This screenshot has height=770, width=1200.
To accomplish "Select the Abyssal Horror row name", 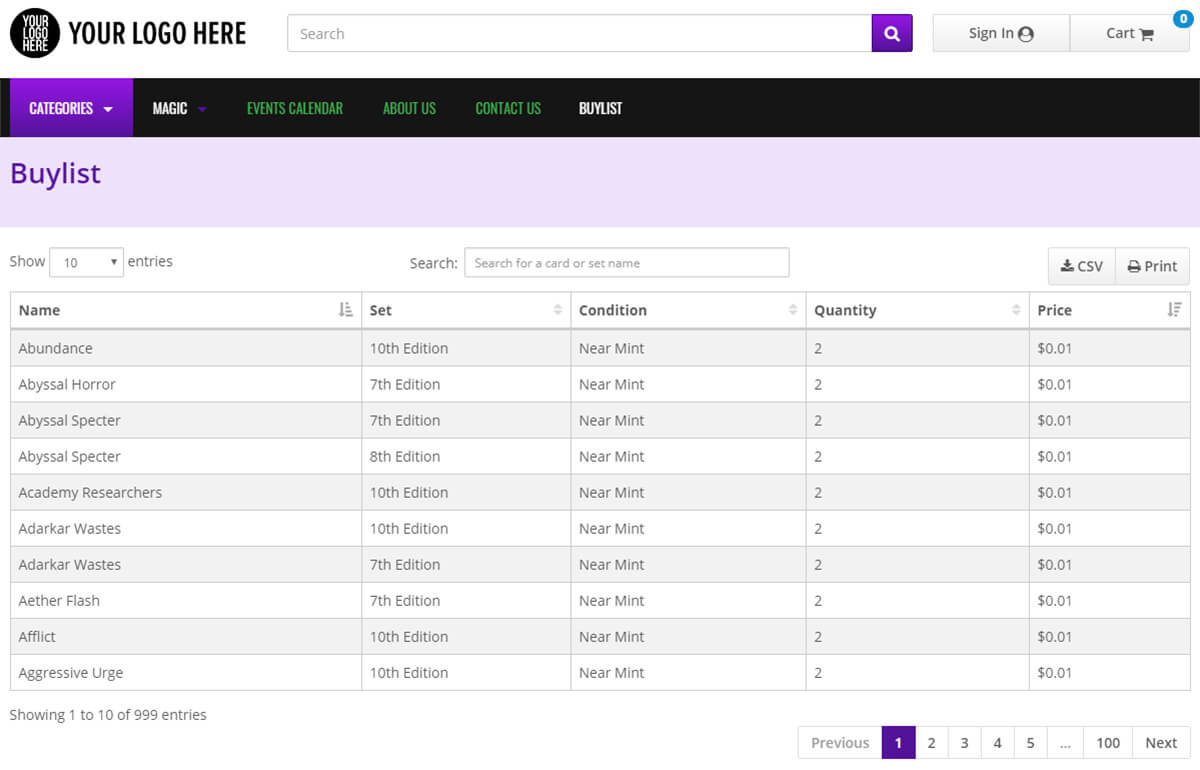I will 67,384.
